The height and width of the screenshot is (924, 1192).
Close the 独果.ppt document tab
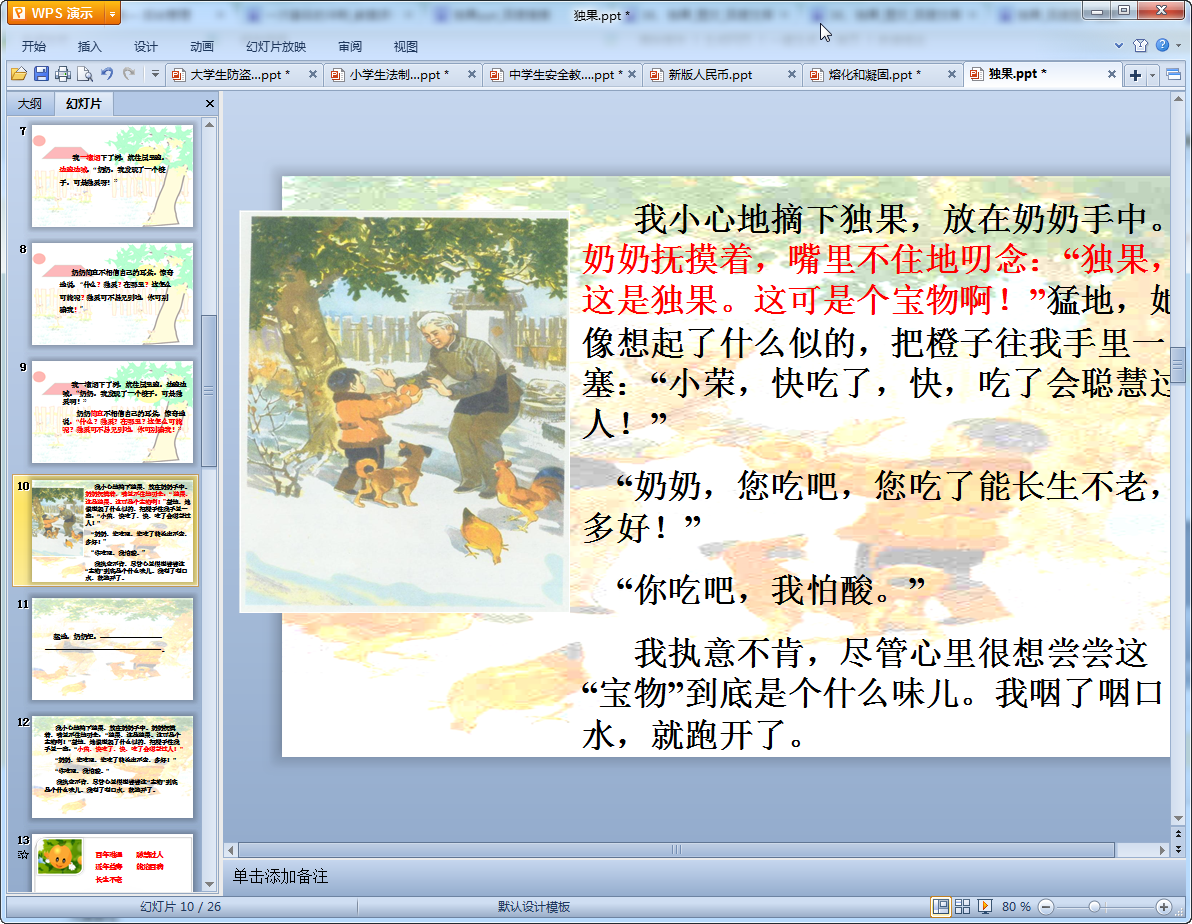coord(1111,75)
